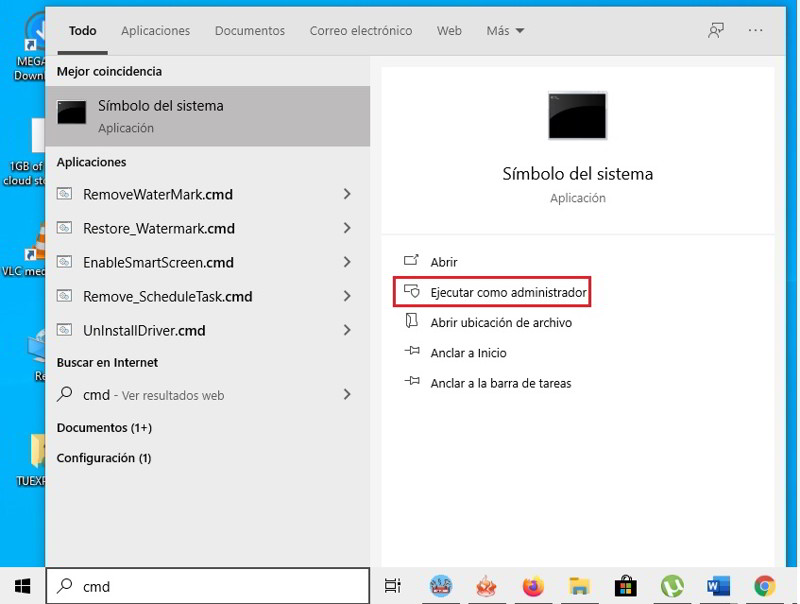Click Abrir ubicación de archivo
Image resolution: width=800 pixels, height=604 pixels.
(500, 323)
